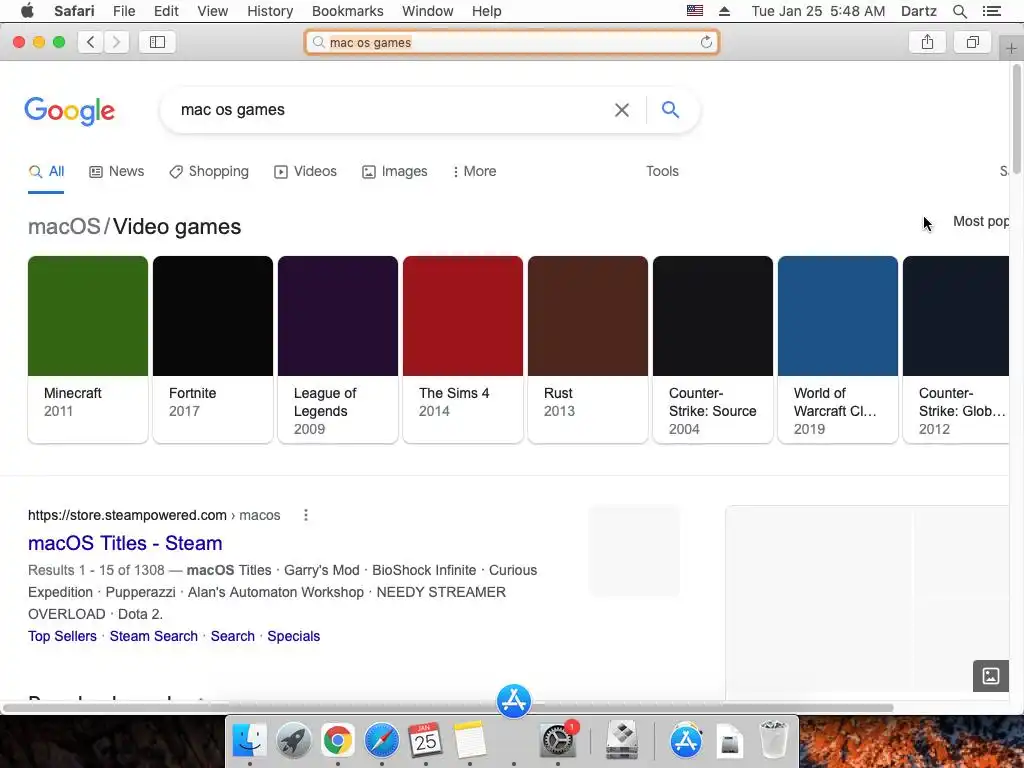Select the Counter-Strike: Source game card
Screen dimensions: 1024x768
[713, 349]
